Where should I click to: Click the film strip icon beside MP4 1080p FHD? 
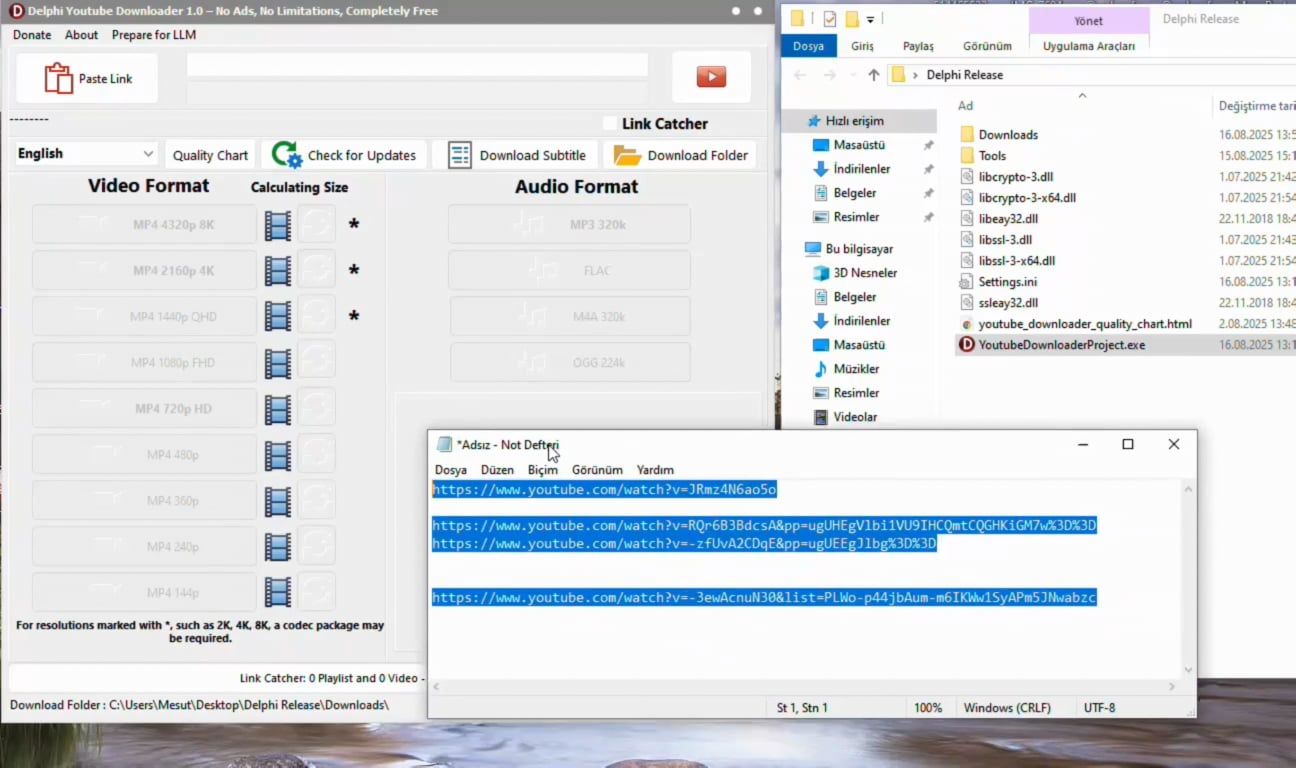[x=278, y=363]
